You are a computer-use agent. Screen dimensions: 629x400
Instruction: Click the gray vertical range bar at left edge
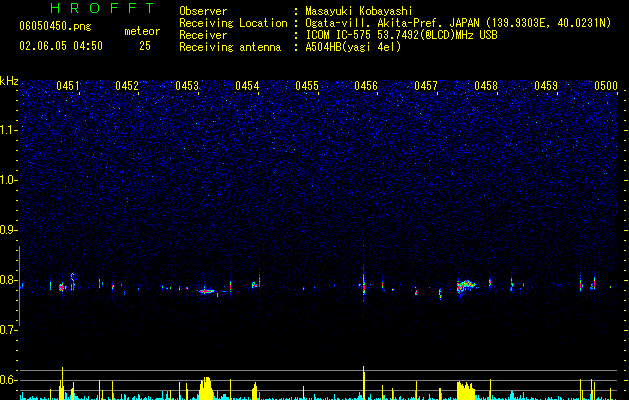[x=20, y=286]
